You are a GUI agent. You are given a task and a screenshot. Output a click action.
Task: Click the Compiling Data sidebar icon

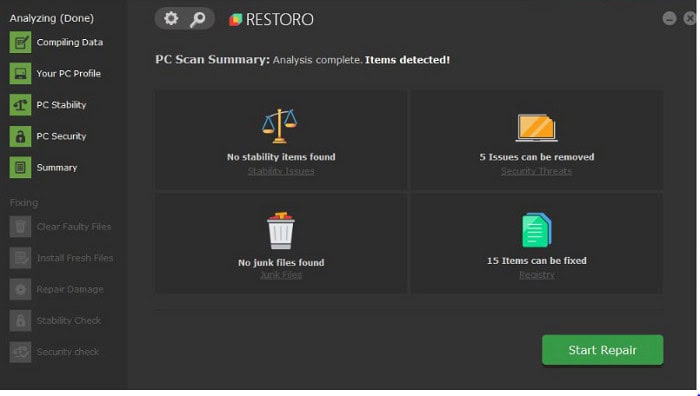(x=21, y=42)
